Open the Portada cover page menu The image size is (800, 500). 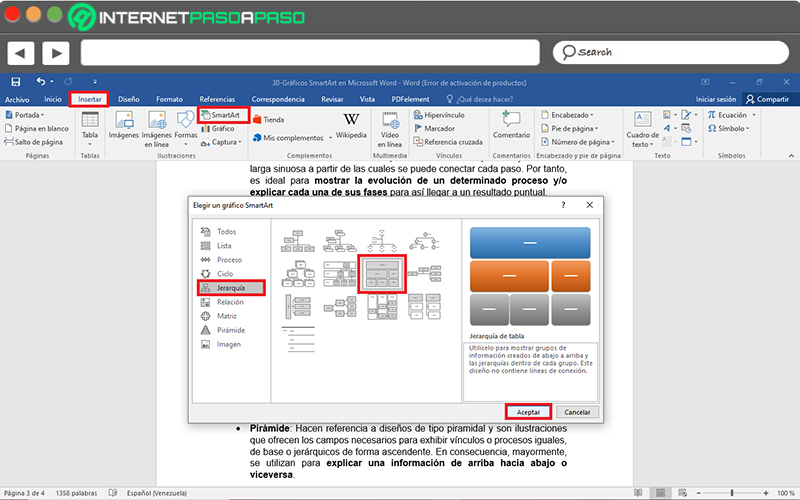click(24, 115)
